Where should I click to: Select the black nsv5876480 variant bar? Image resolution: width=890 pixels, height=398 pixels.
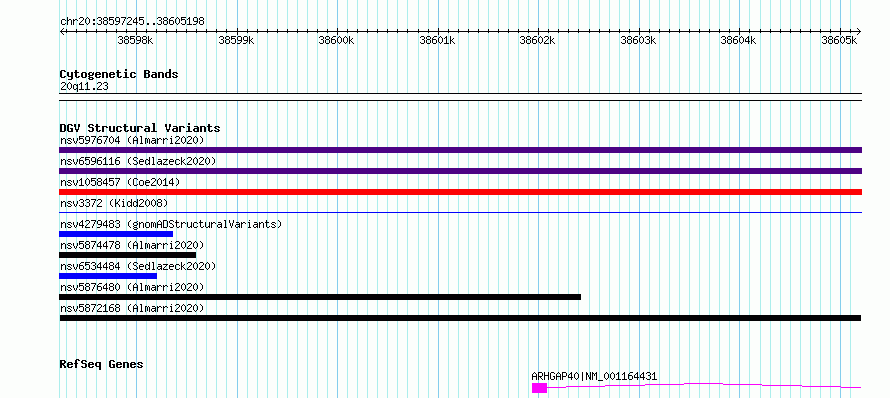point(320,297)
